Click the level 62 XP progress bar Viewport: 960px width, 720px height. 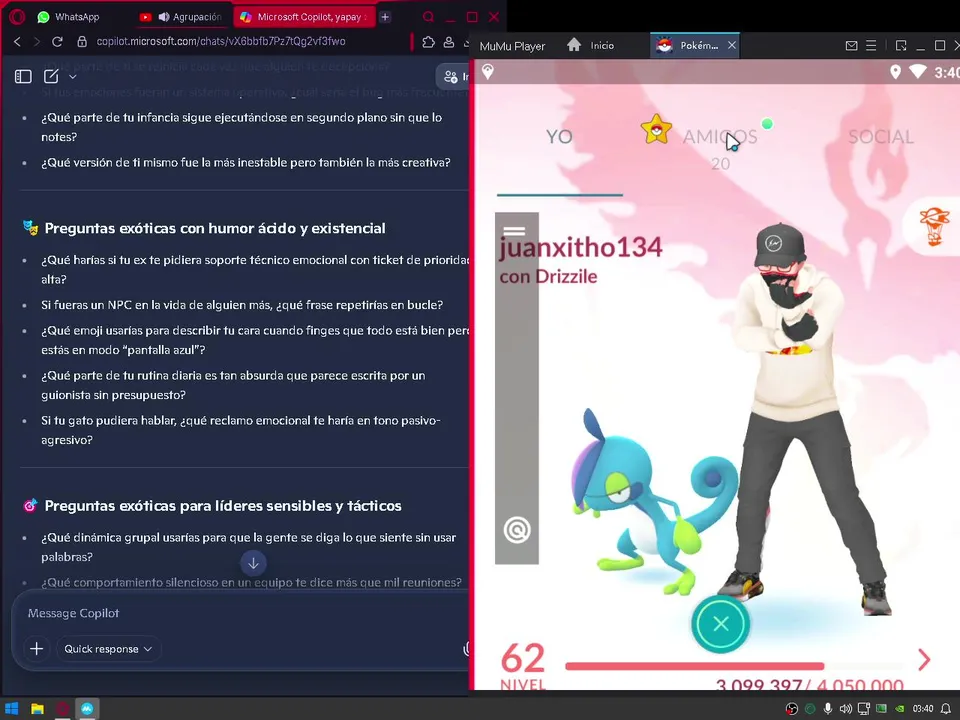[x=734, y=666]
